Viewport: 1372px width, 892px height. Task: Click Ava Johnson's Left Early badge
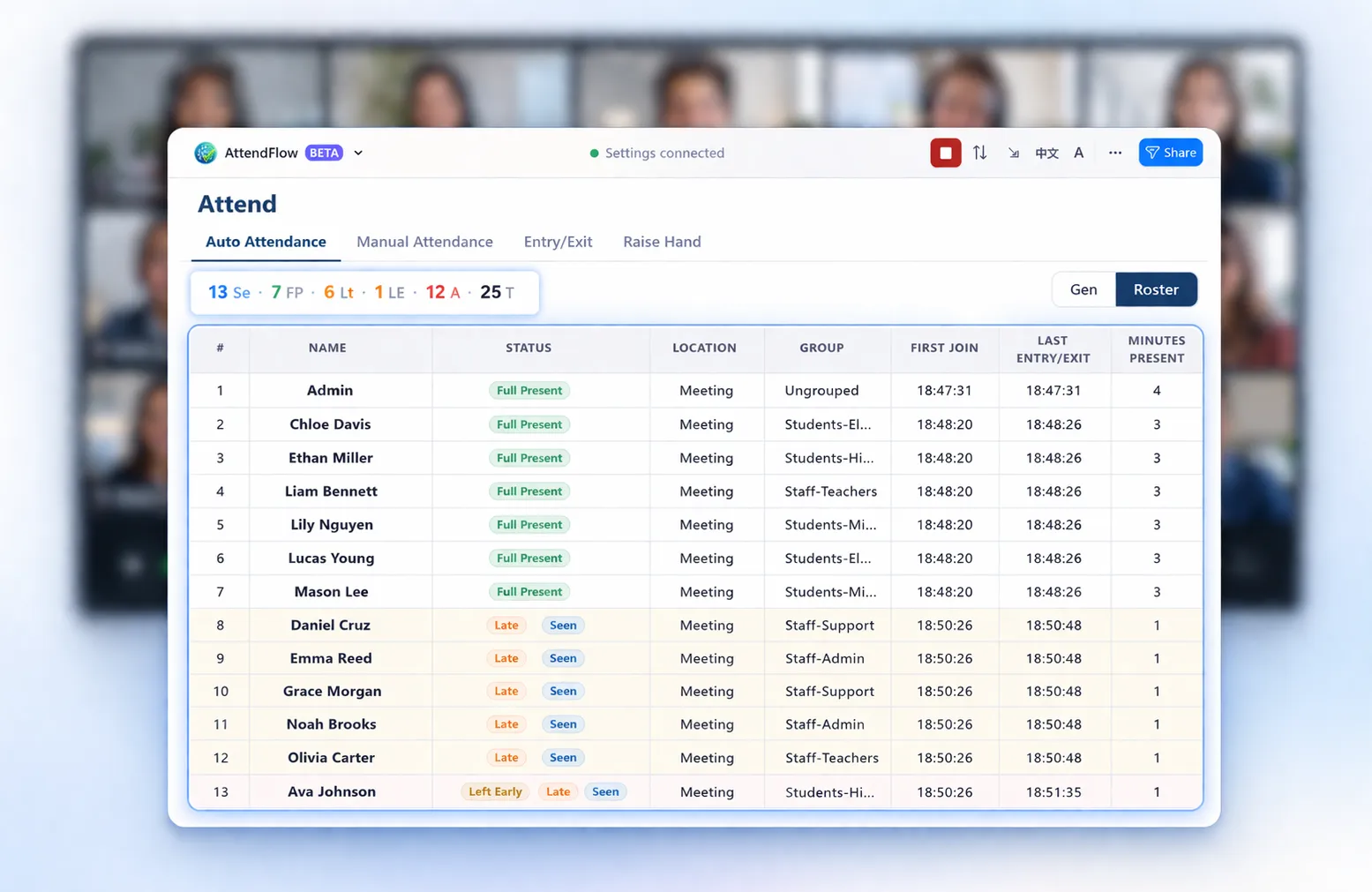(494, 791)
